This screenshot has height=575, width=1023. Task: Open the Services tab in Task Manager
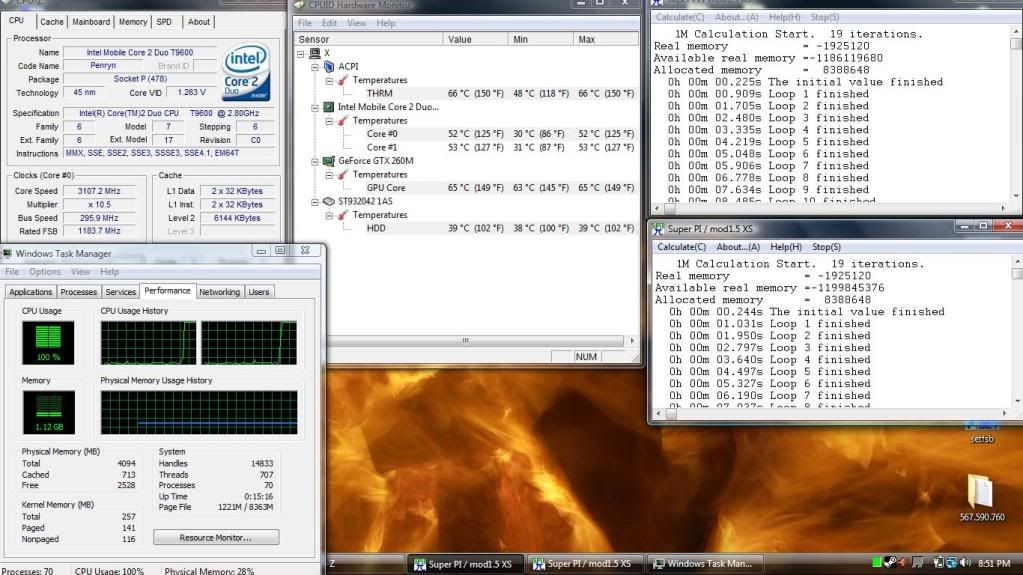[x=121, y=292]
